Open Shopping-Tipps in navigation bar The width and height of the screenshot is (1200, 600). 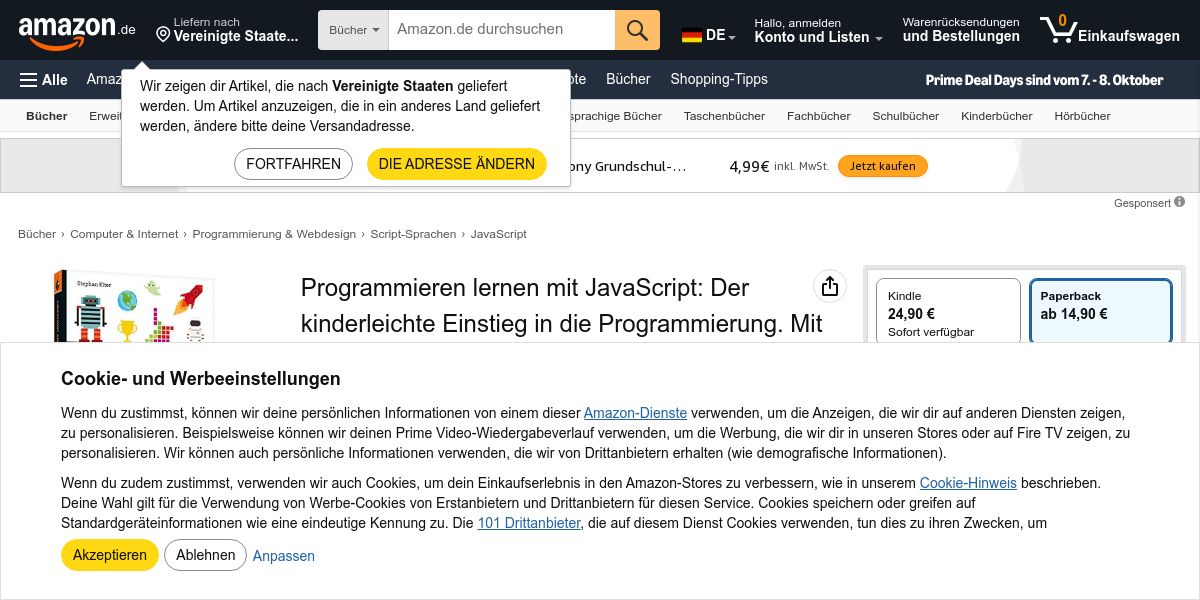point(719,79)
